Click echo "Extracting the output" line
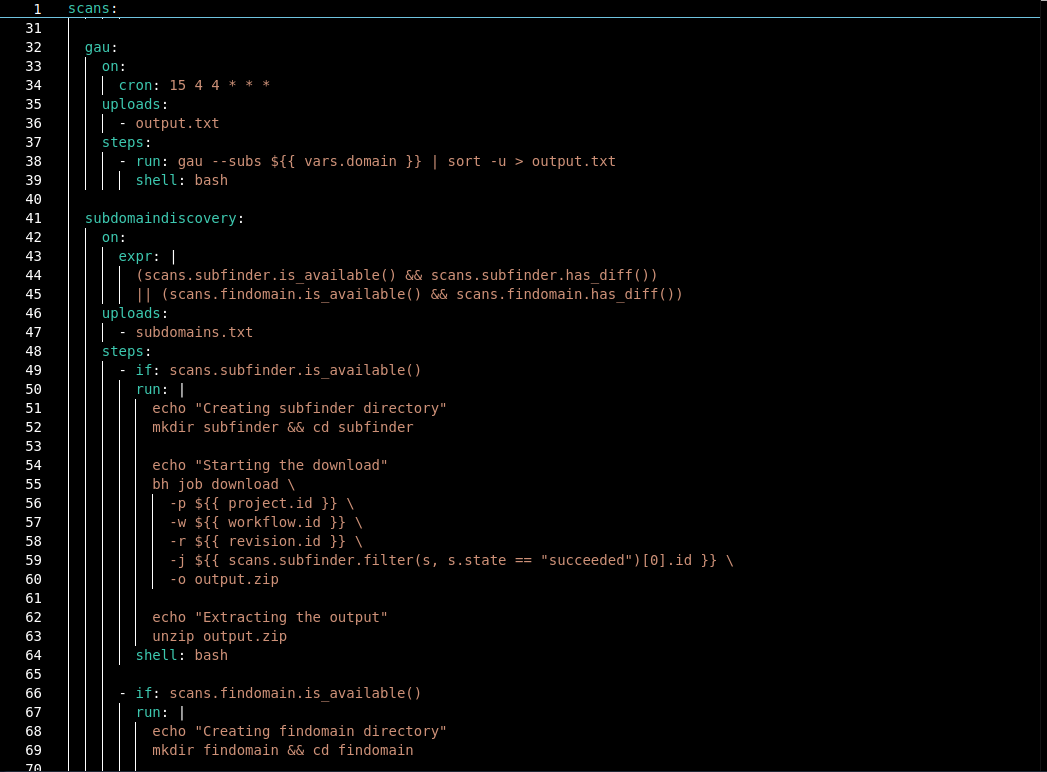1047x772 pixels. coord(270,618)
